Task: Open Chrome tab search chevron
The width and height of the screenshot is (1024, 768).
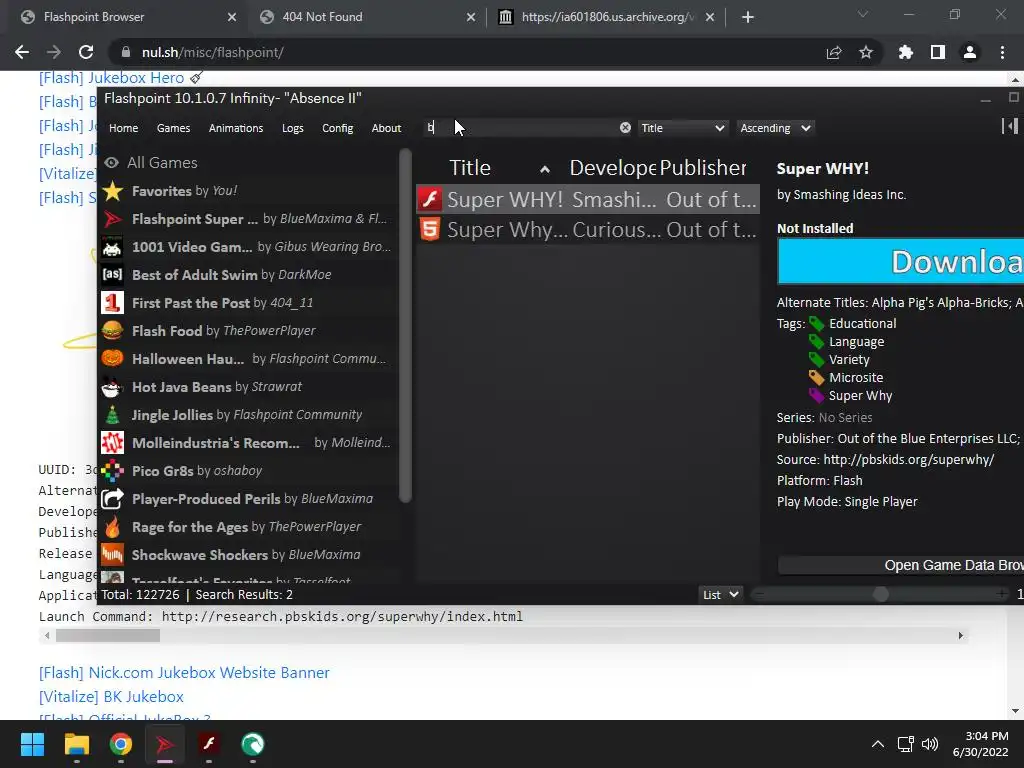Action: click(863, 14)
